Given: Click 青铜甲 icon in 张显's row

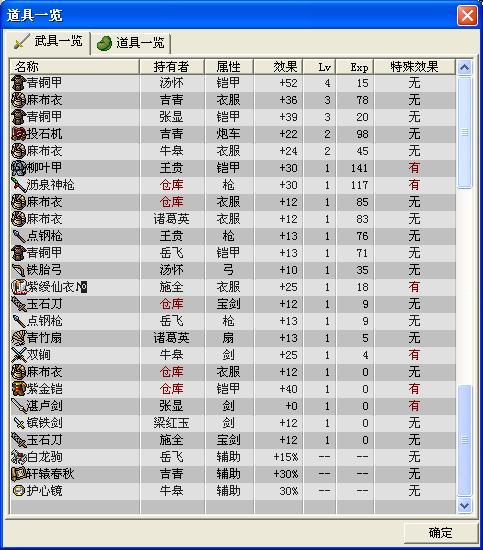Looking at the screenshot, I should coord(19,117).
